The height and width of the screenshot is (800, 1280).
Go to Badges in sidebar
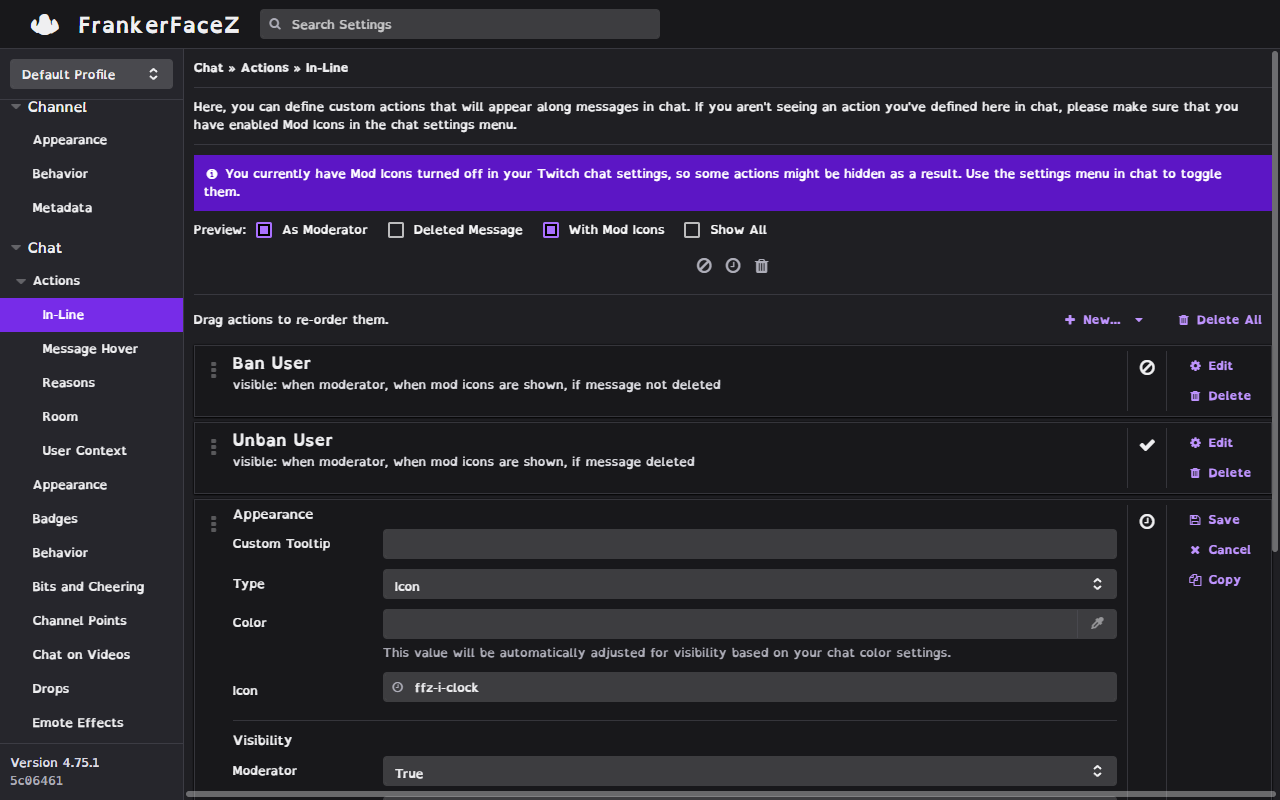coord(55,519)
